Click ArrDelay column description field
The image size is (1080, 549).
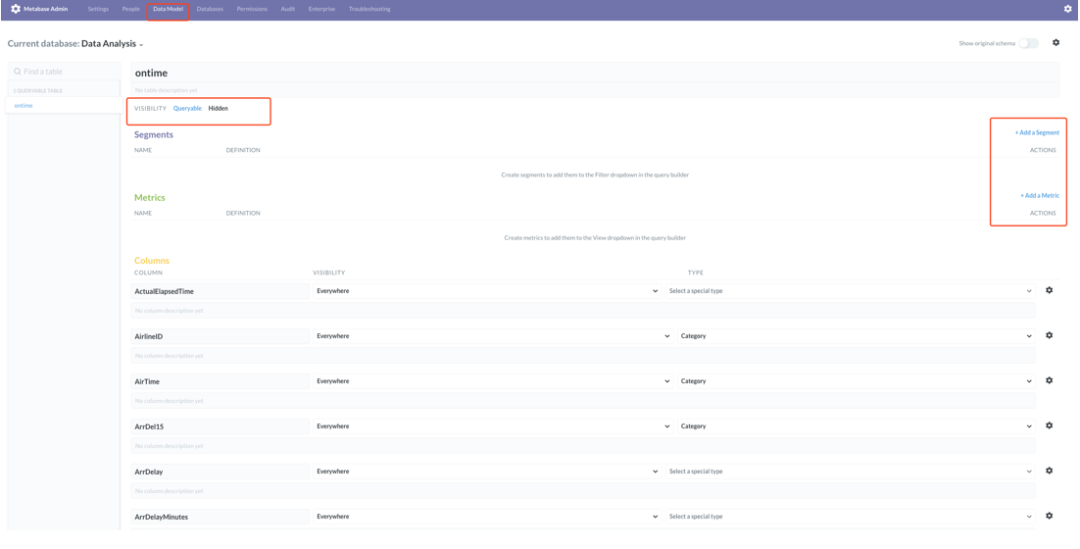[x=583, y=490]
